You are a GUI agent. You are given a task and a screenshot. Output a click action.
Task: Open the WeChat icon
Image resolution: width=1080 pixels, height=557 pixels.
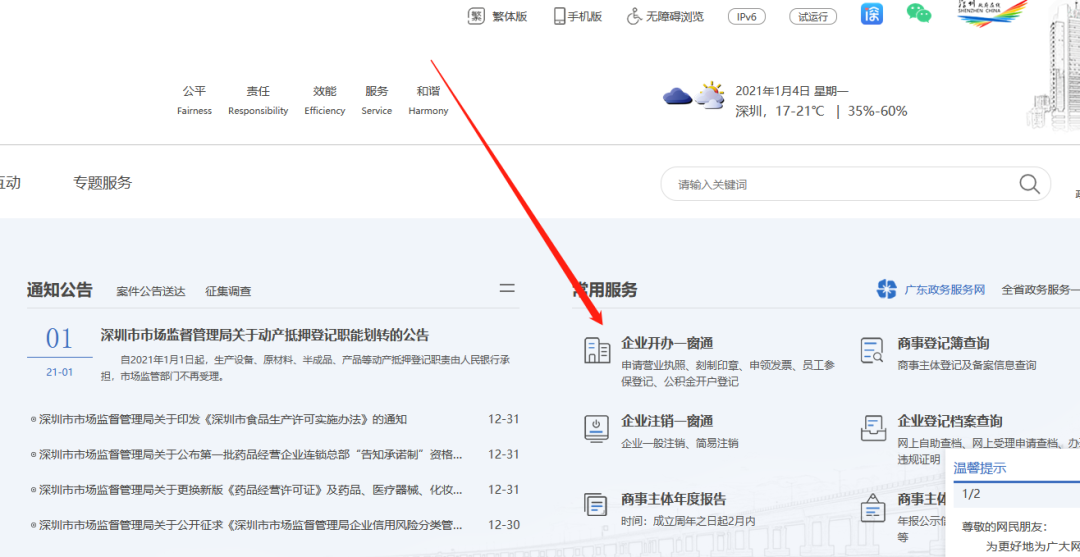(918, 14)
